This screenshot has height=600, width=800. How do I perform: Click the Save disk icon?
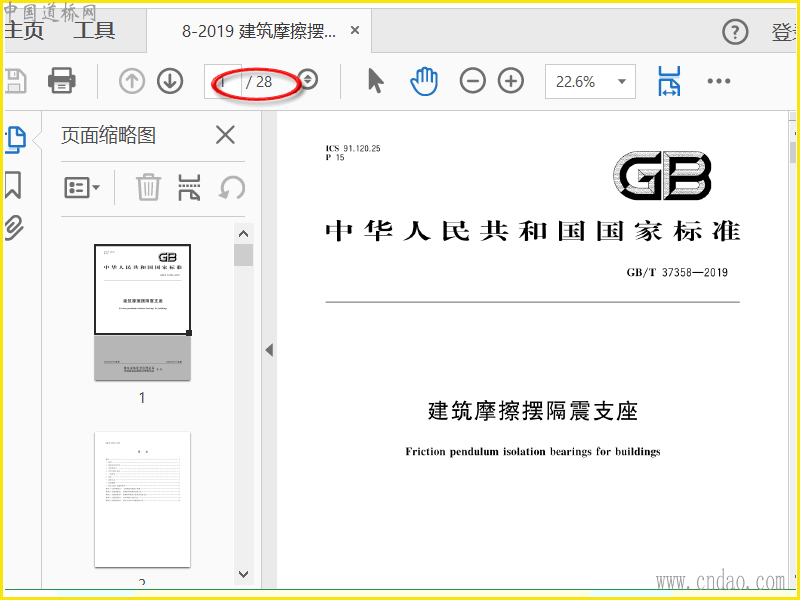[x=15, y=81]
